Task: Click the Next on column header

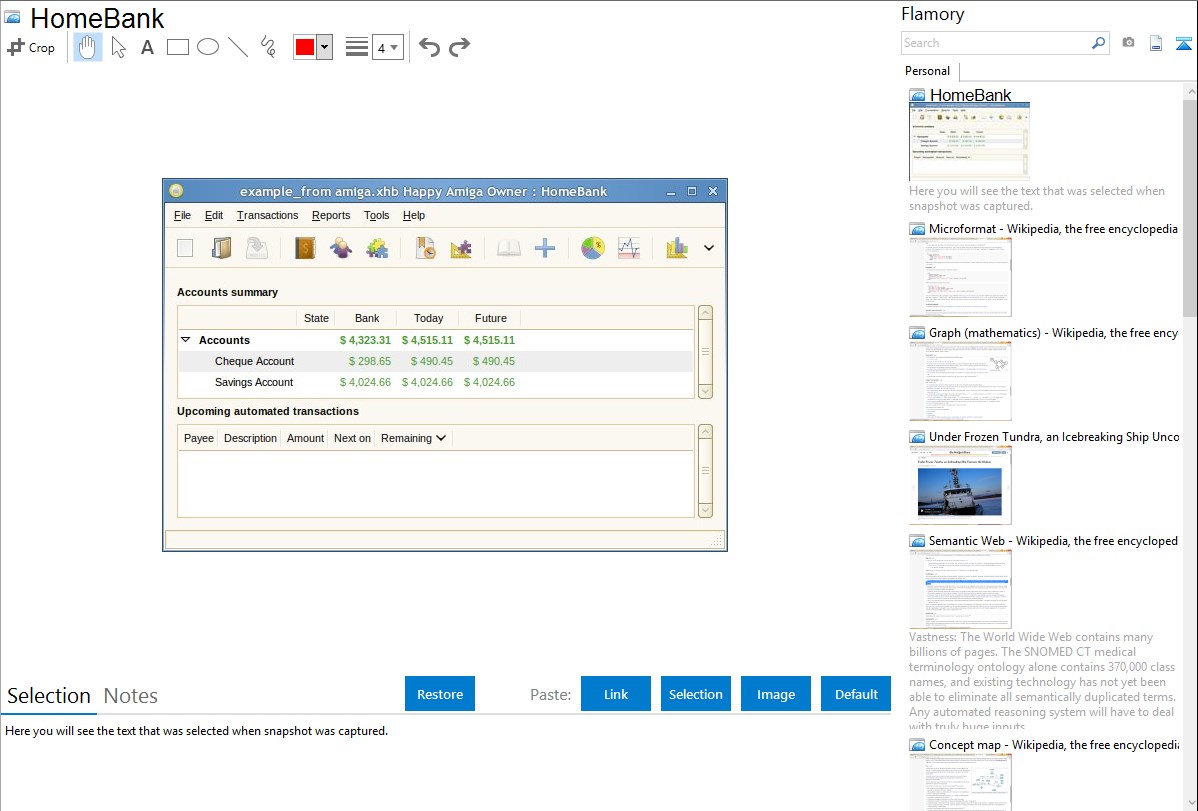Action: pos(352,438)
